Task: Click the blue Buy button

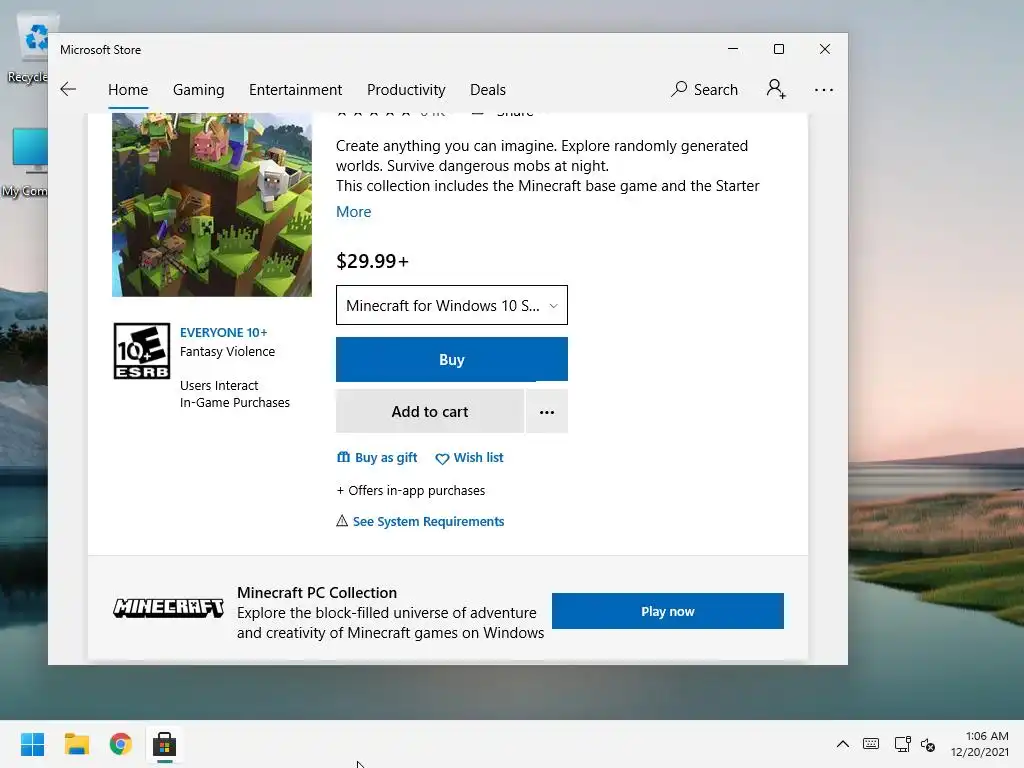Action: click(x=452, y=359)
